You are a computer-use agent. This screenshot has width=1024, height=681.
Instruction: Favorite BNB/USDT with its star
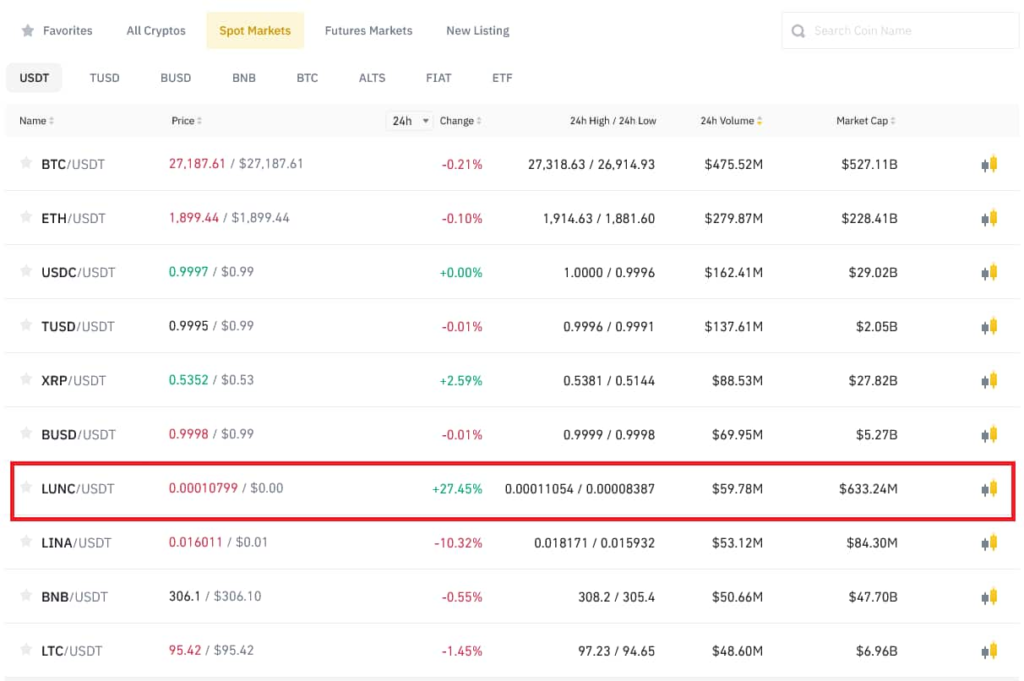coord(26,595)
